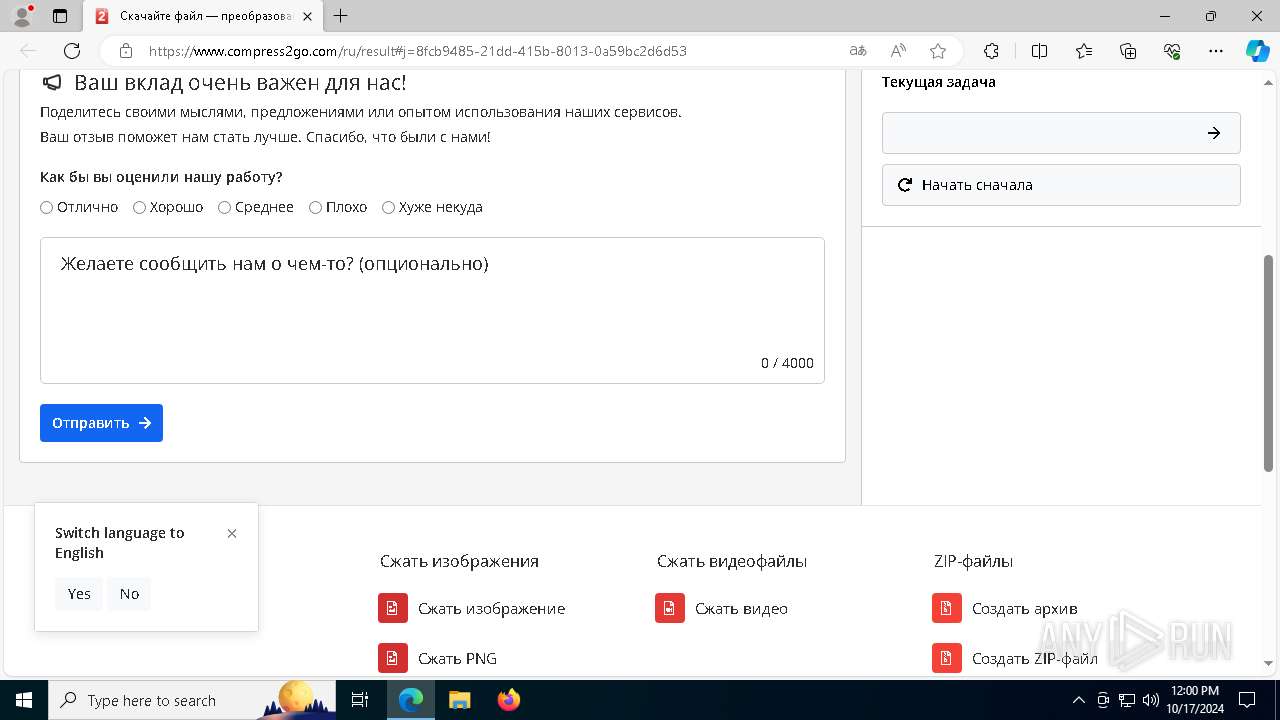Switch to the Скачайте файл tab

tap(204, 16)
